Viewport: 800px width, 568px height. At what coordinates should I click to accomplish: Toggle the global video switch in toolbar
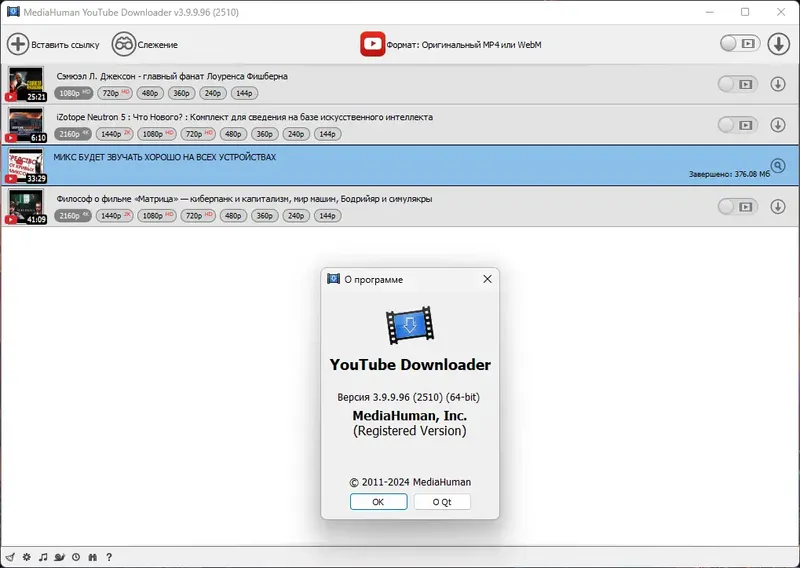tap(739, 44)
